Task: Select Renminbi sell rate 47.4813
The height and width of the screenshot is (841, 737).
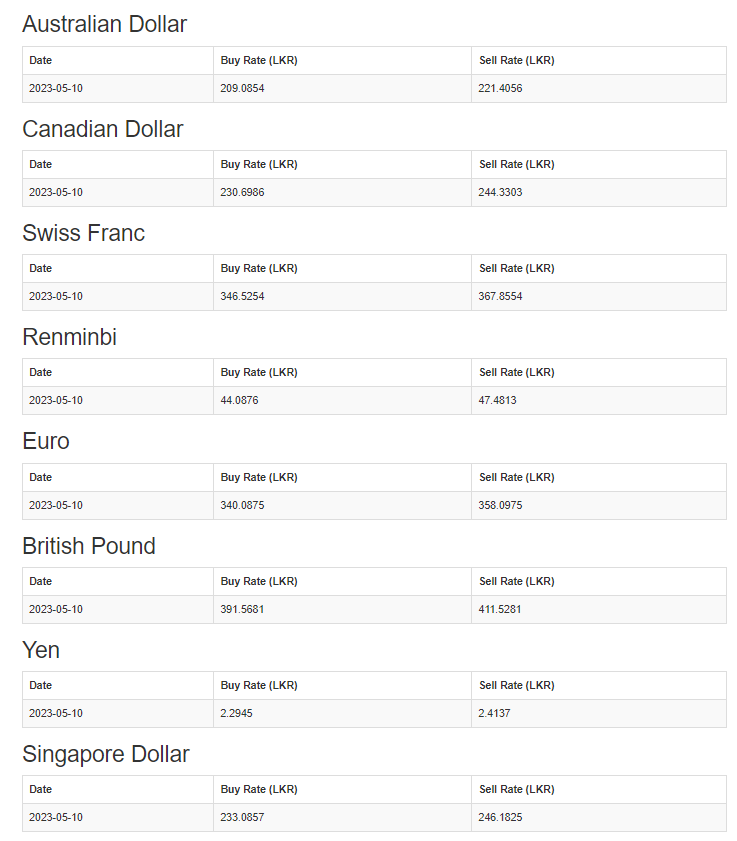Action: click(497, 401)
